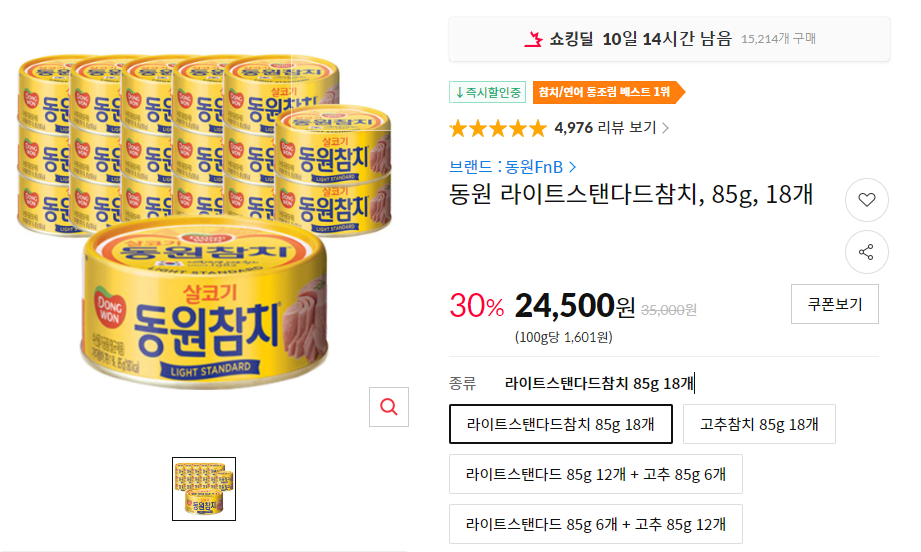Click the orange 참치/연어 통조림 베스트 1위 badge
This screenshot has width=921, height=552.
[x=609, y=92]
